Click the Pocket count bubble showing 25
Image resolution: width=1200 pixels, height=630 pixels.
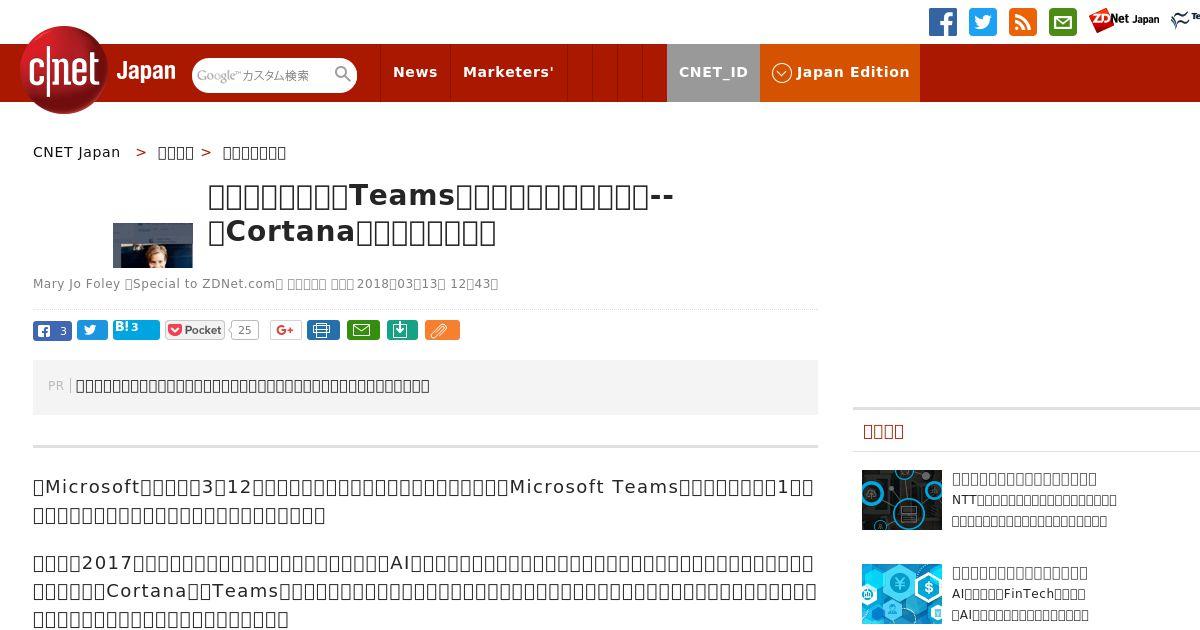245,330
